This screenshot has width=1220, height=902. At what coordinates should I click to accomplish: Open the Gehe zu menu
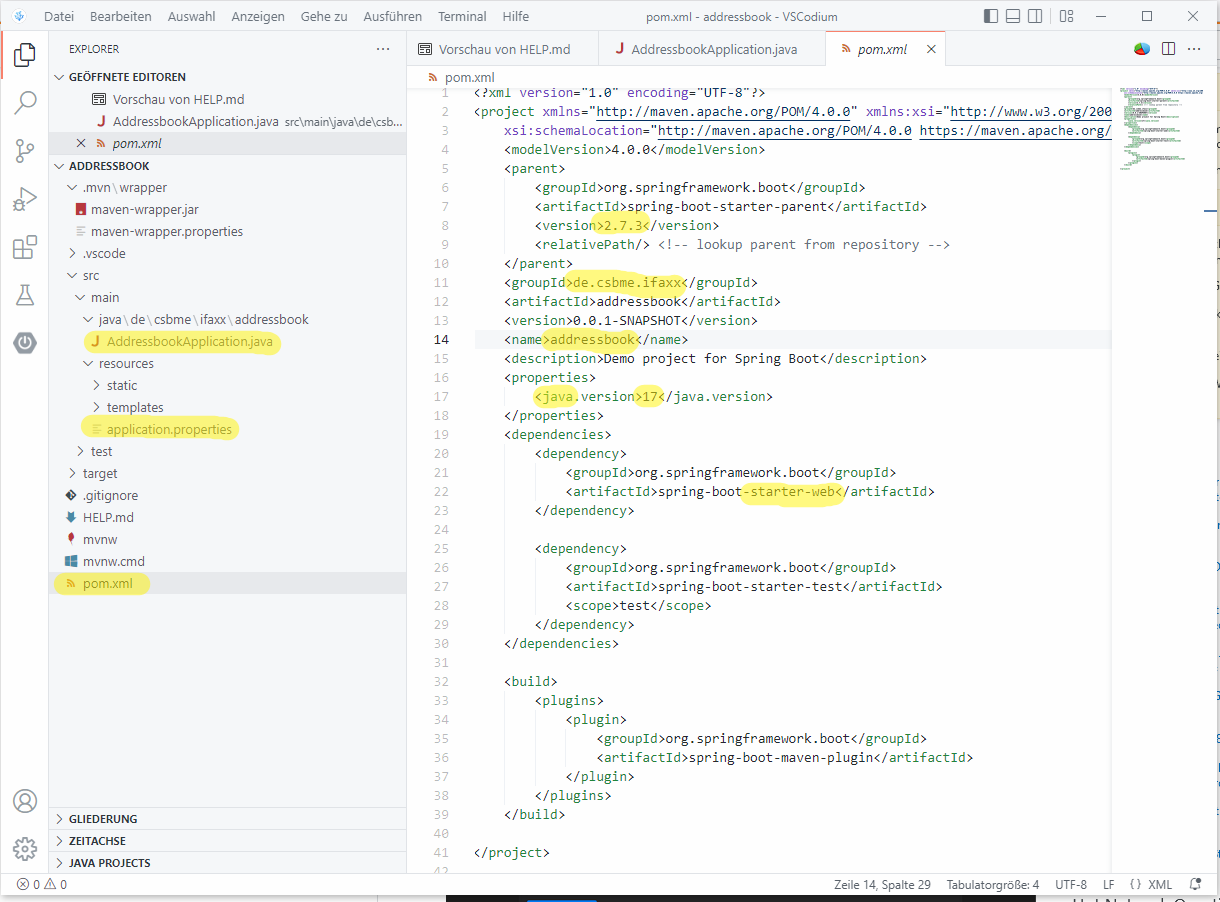(x=322, y=16)
